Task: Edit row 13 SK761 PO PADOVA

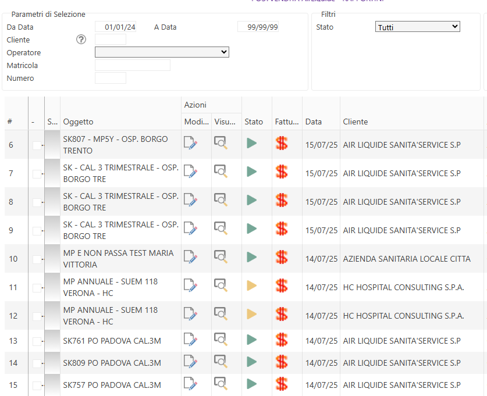Action: 190,340
